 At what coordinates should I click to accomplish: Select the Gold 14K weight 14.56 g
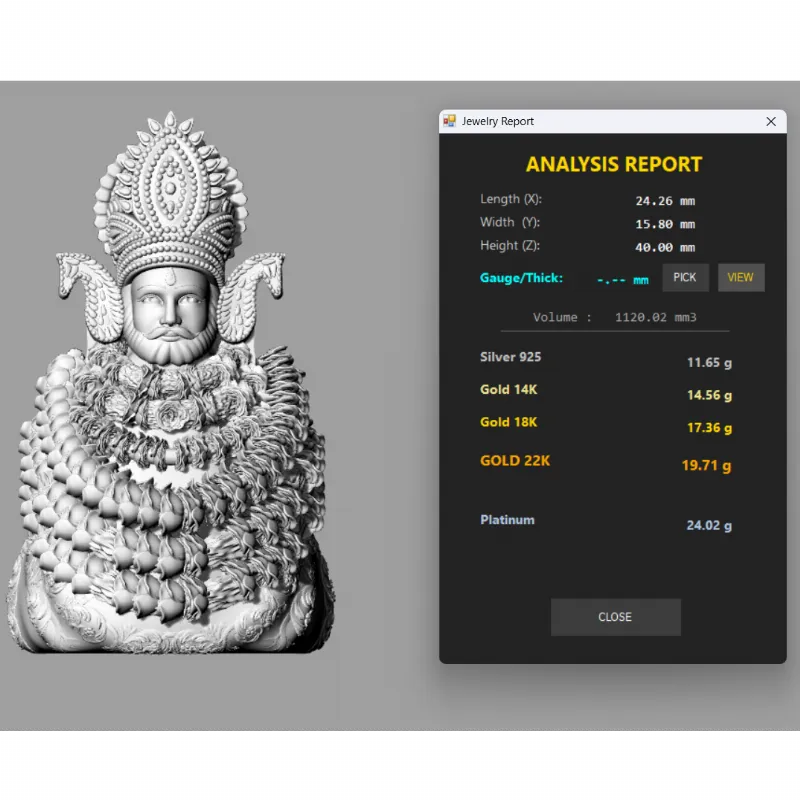tap(709, 395)
